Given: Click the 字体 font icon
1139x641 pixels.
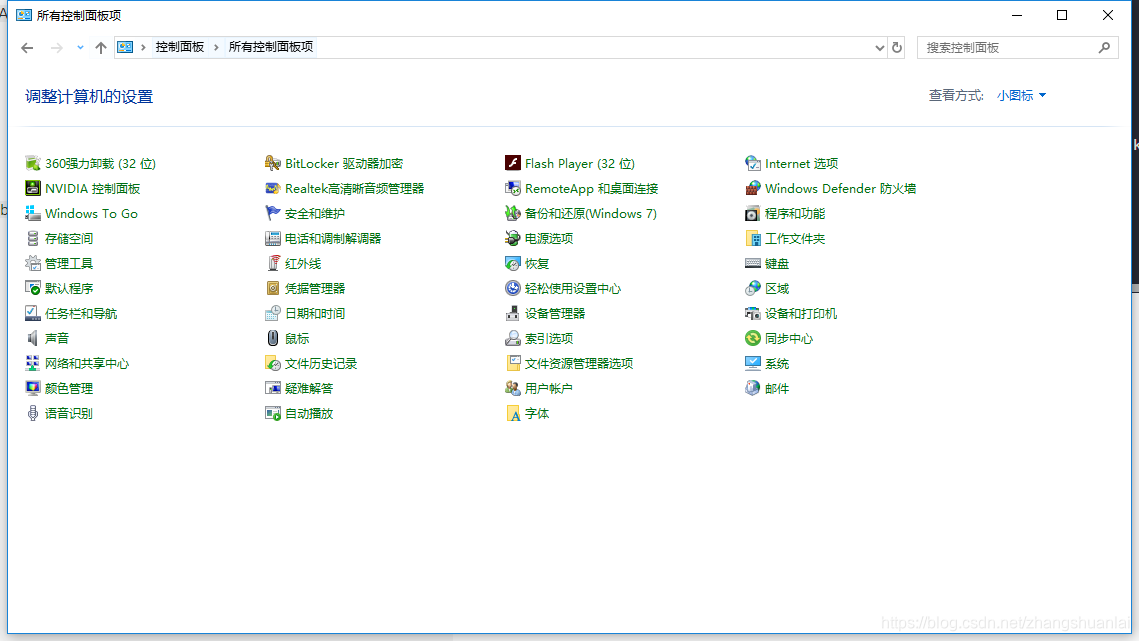Looking at the screenshot, I should coord(513,413).
